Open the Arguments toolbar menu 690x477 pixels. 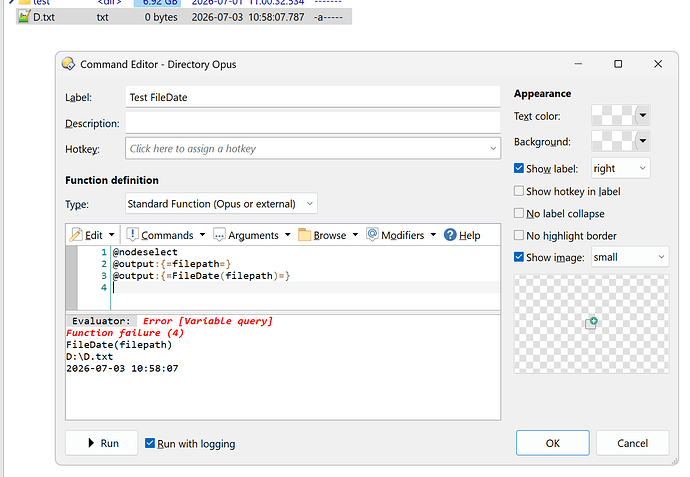tap(252, 235)
